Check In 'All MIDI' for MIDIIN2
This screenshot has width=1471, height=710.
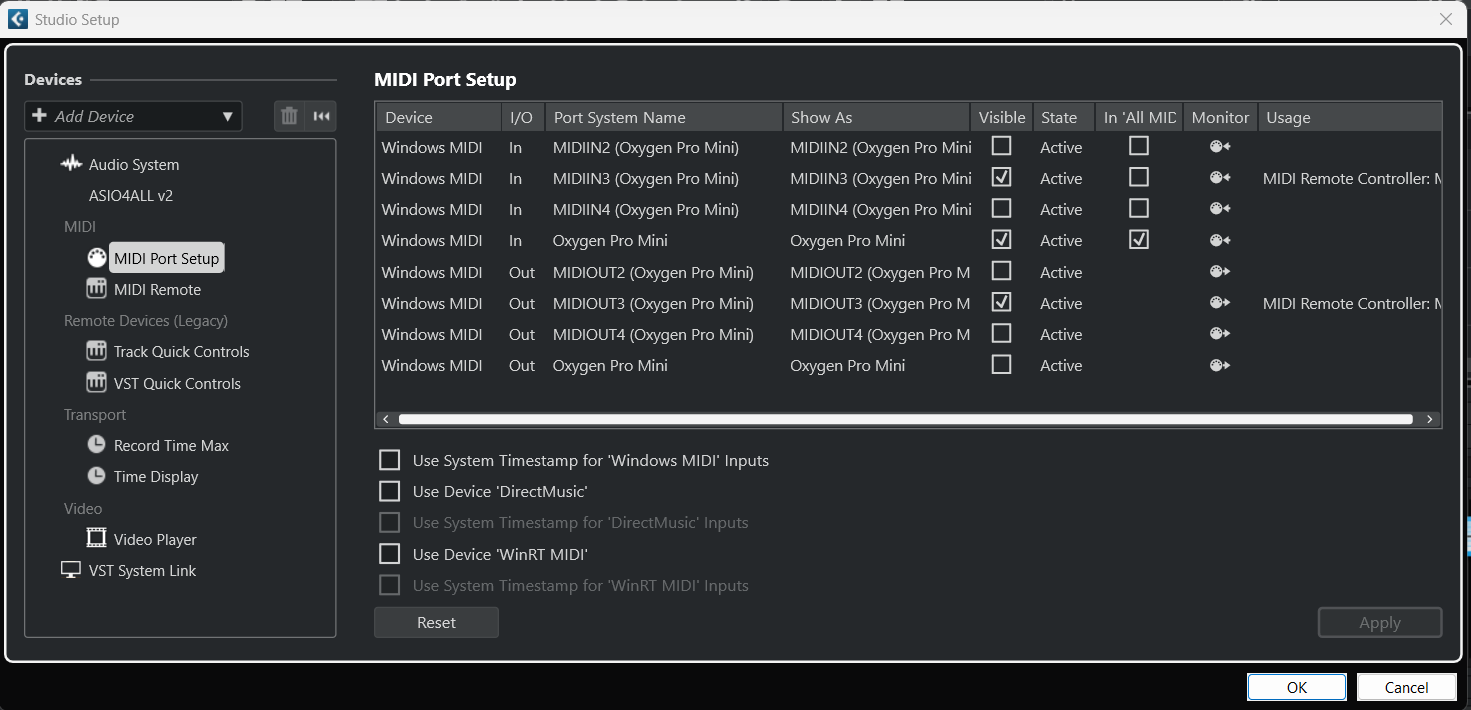[1139, 146]
